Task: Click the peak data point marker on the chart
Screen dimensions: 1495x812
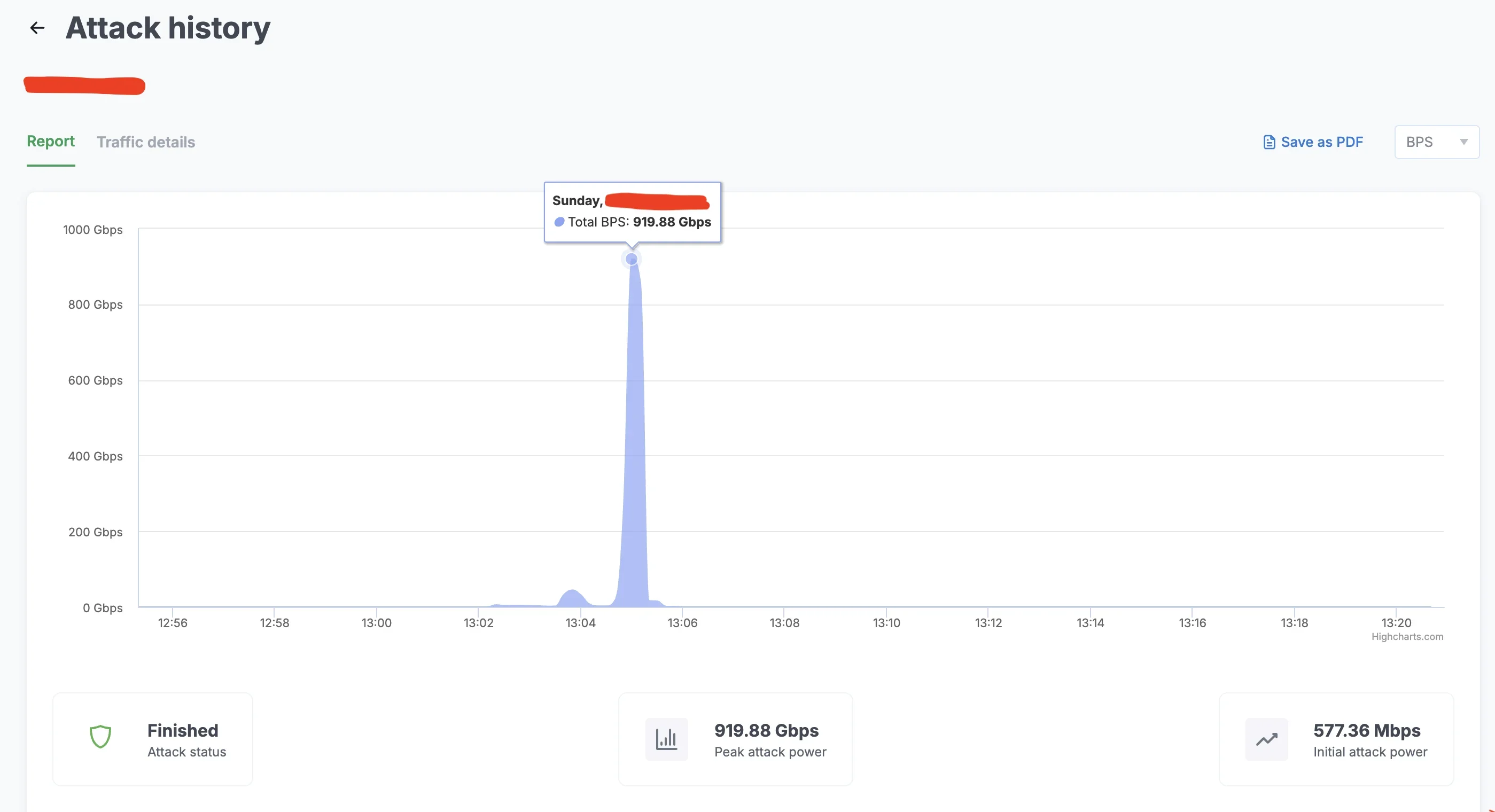Action: point(632,259)
